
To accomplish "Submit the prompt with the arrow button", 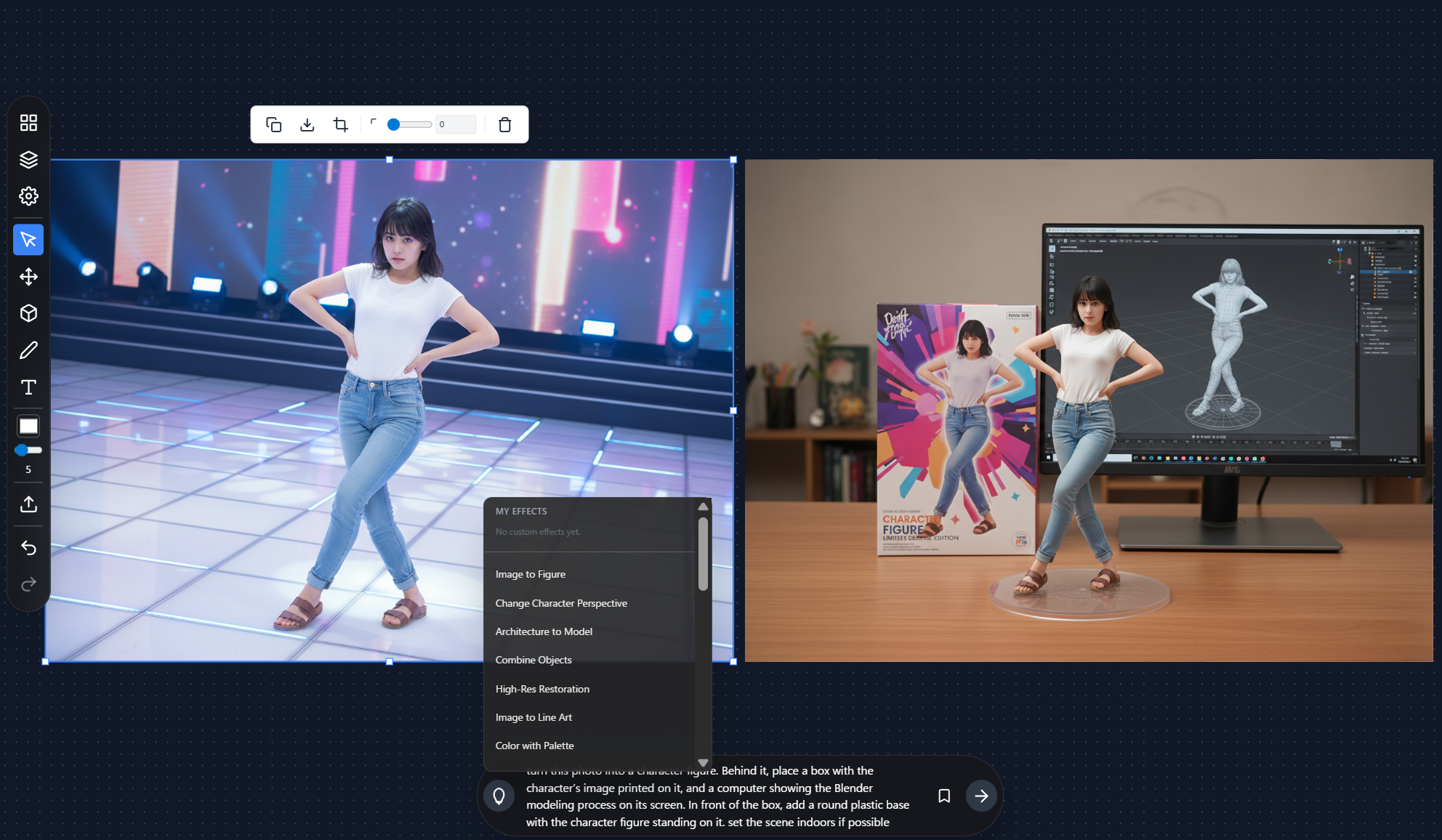I will point(981,796).
